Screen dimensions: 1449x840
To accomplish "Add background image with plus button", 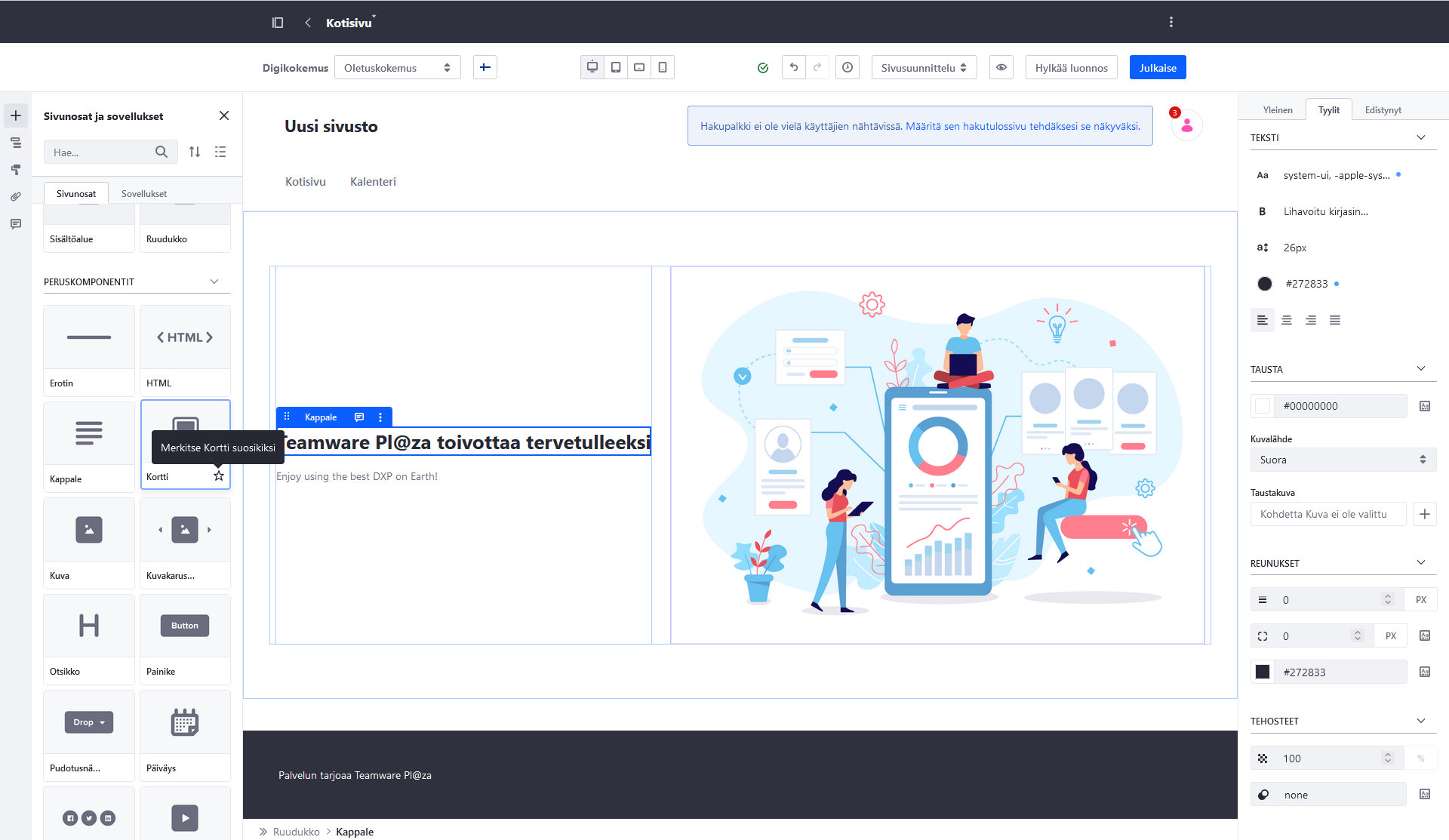I will 1425,514.
